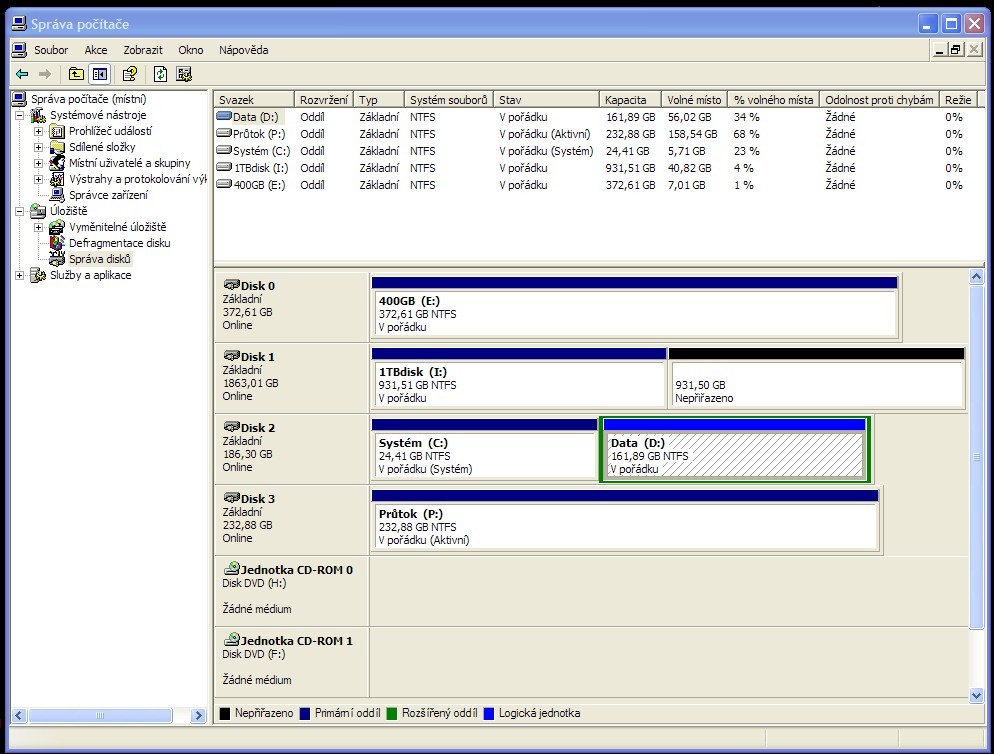The height and width of the screenshot is (754, 994).
Task: Click the green Refresh toolbar icon
Action: click(160, 74)
